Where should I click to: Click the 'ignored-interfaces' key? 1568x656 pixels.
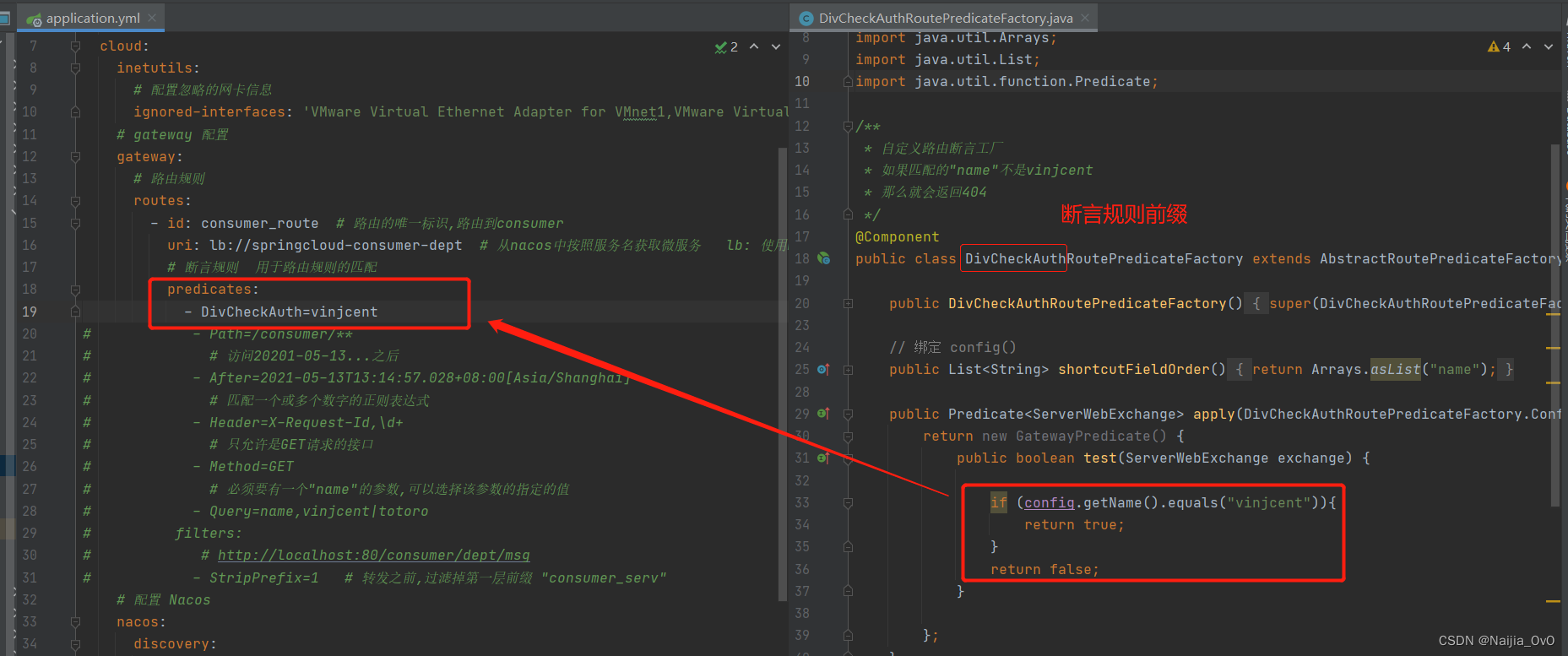click(209, 111)
